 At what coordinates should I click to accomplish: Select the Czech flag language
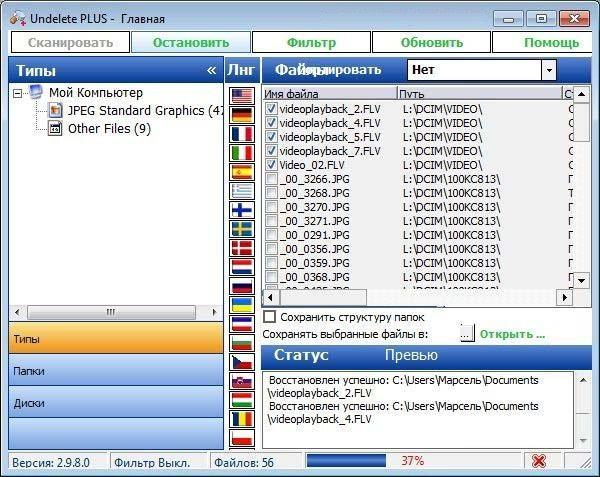242,362
